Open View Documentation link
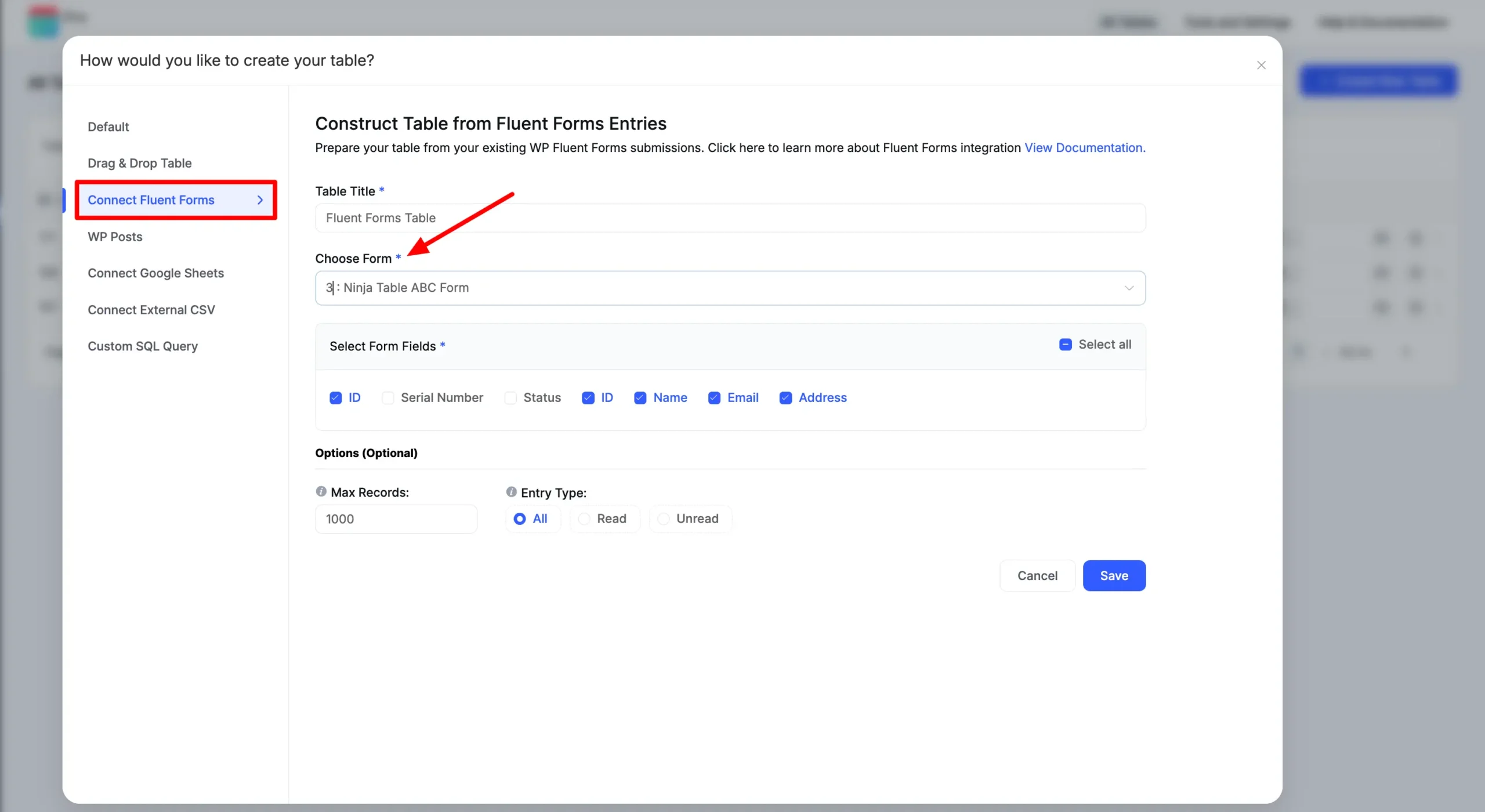 (1085, 148)
